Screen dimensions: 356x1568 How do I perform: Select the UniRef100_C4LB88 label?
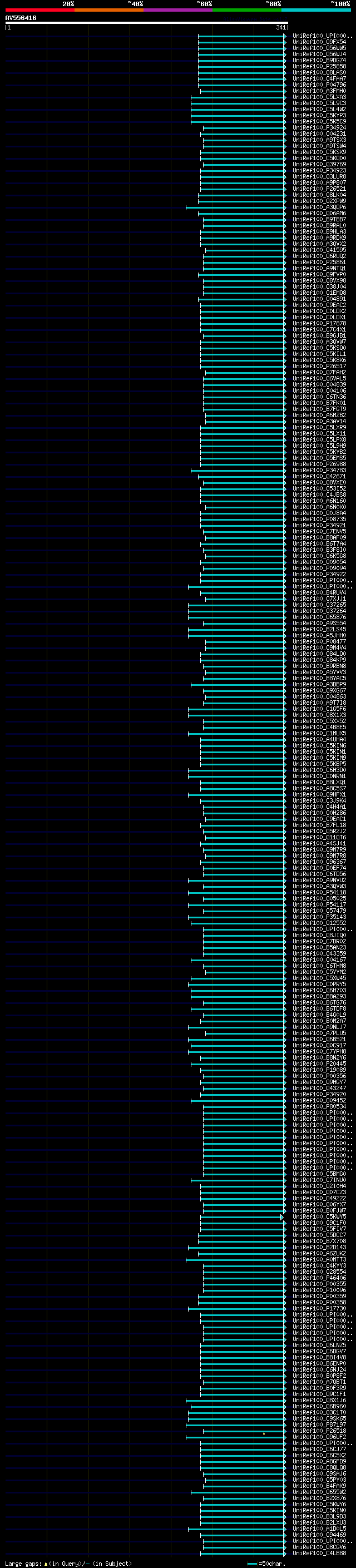(x=319, y=1553)
